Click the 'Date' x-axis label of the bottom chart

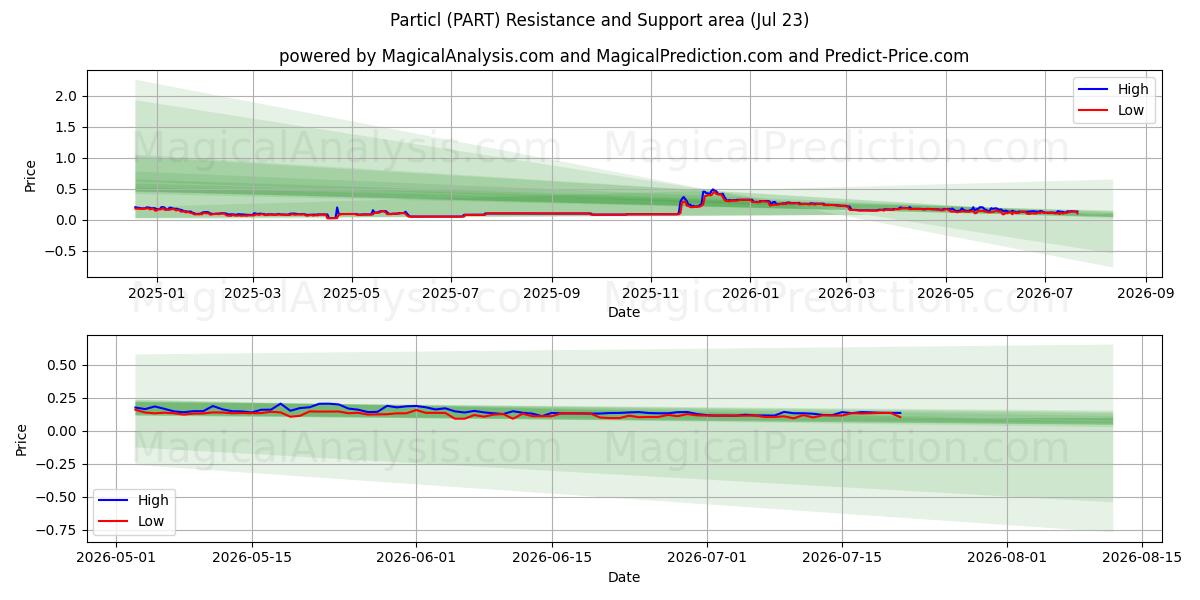tap(624, 577)
